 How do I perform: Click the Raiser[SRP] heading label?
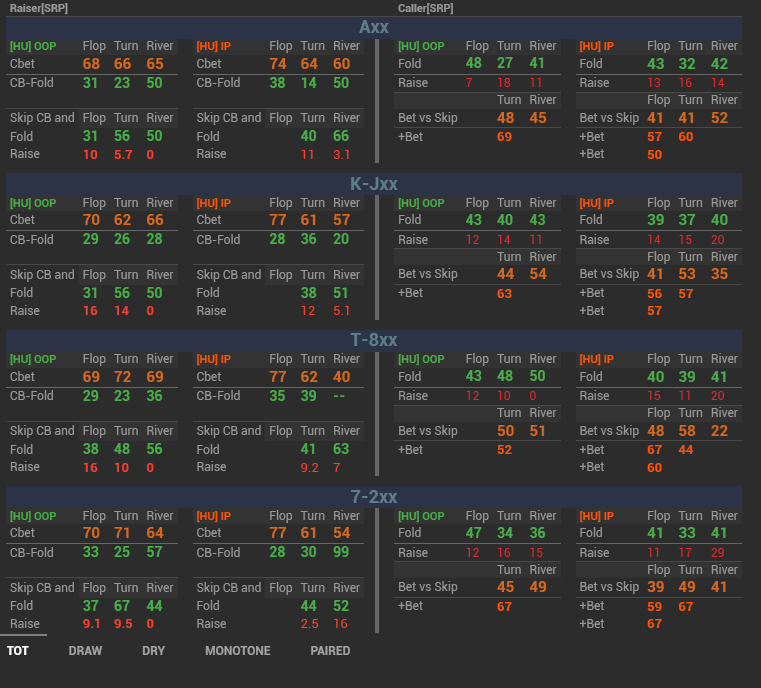point(38,8)
